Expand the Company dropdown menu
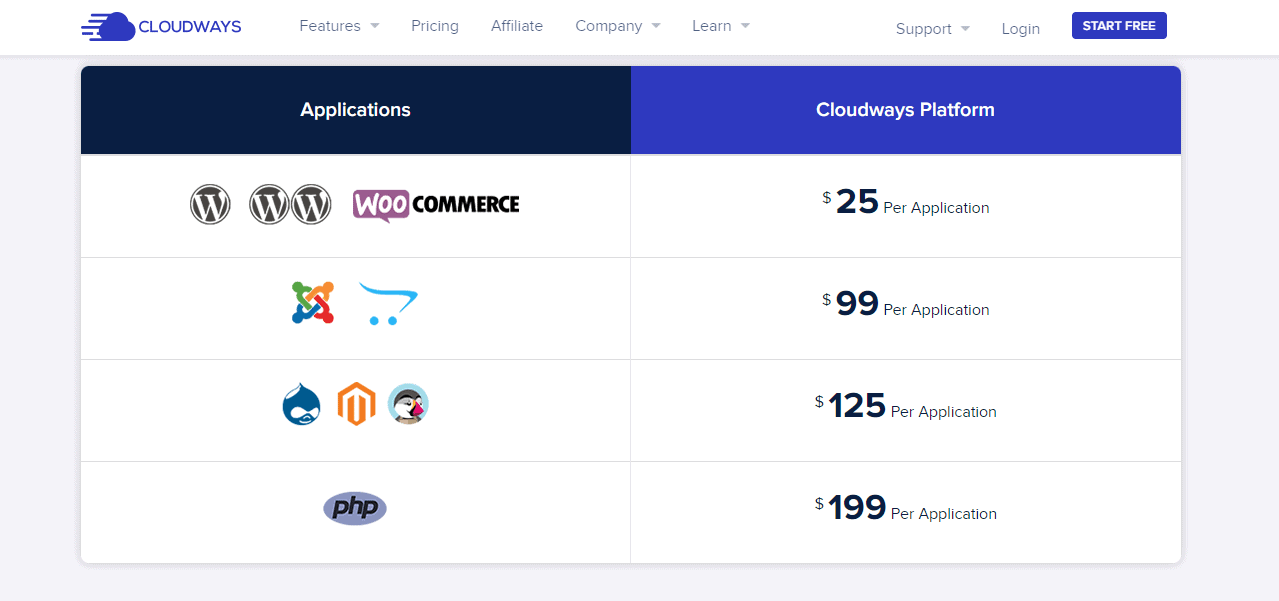Viewport: 1279px width, 601px height. click(617, 26)
